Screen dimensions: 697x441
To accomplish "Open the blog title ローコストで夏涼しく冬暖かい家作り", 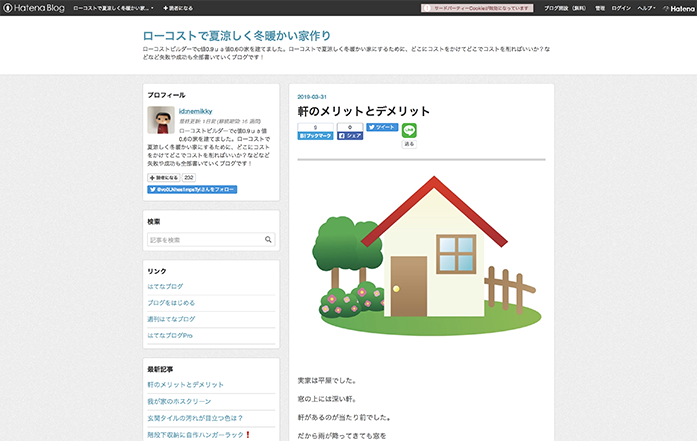I will pyautogui.click(x=236, y=36).
